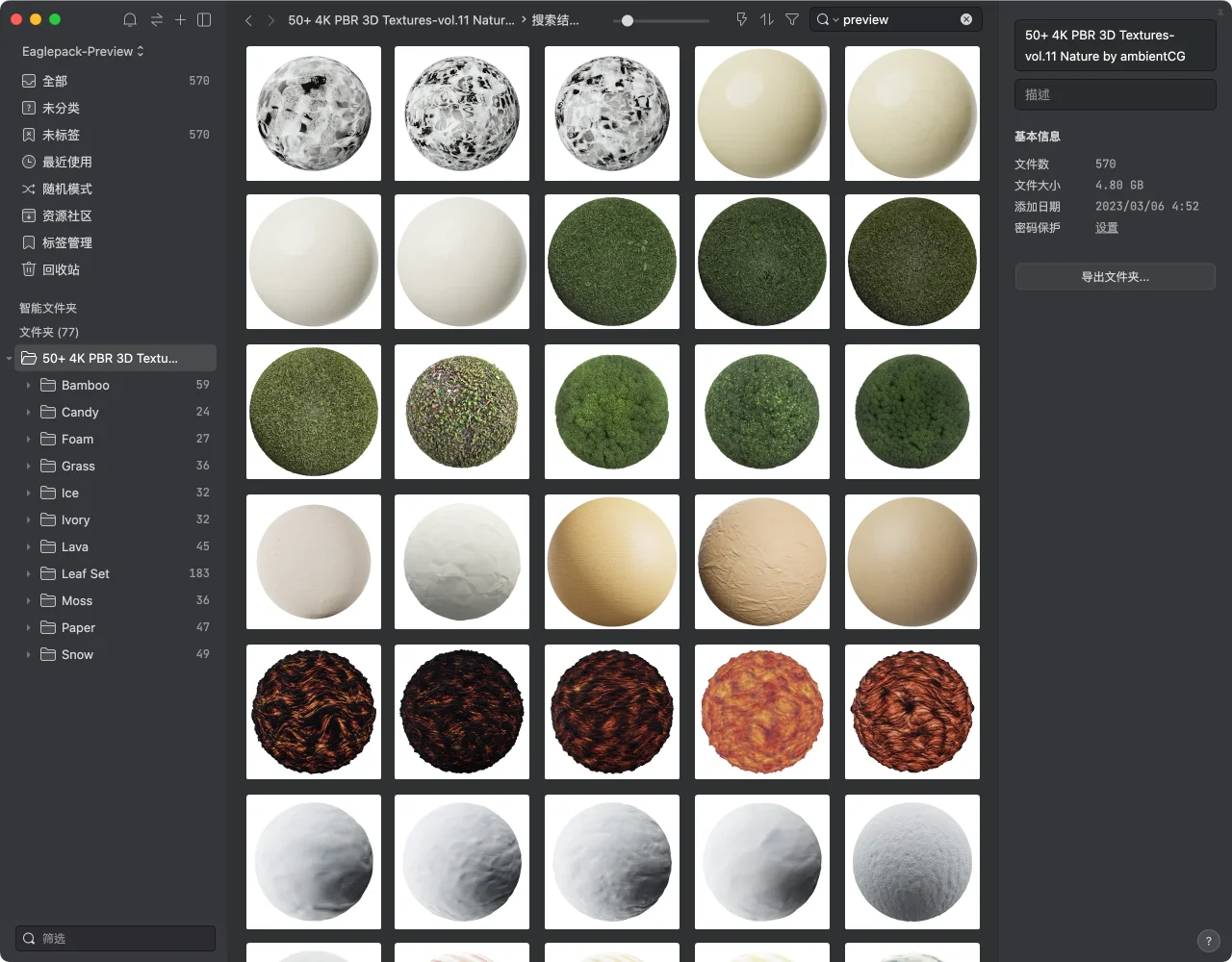This screenshot has height=962, width=1232.
Task: Open the notifications bell icon
Action: (x=130, y=19)
